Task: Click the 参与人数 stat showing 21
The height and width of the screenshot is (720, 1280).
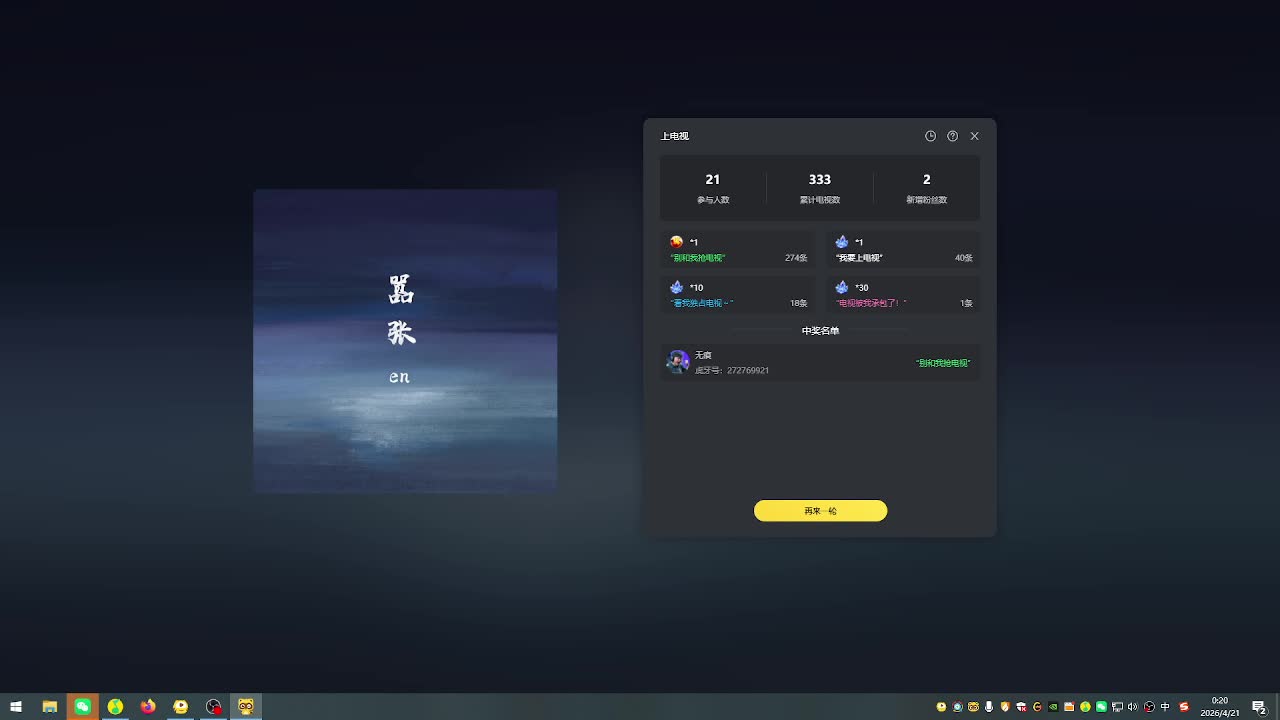Action: [713, 187]
